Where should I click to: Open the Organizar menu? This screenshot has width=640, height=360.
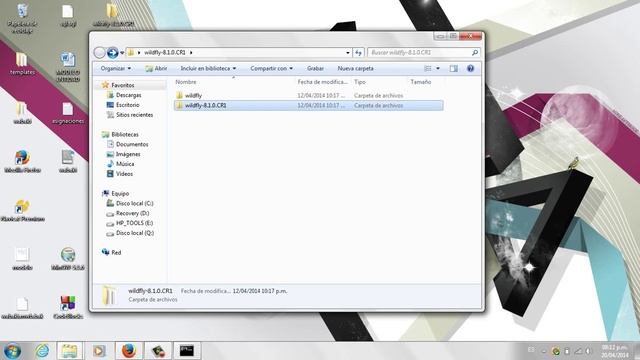[116, 69]
